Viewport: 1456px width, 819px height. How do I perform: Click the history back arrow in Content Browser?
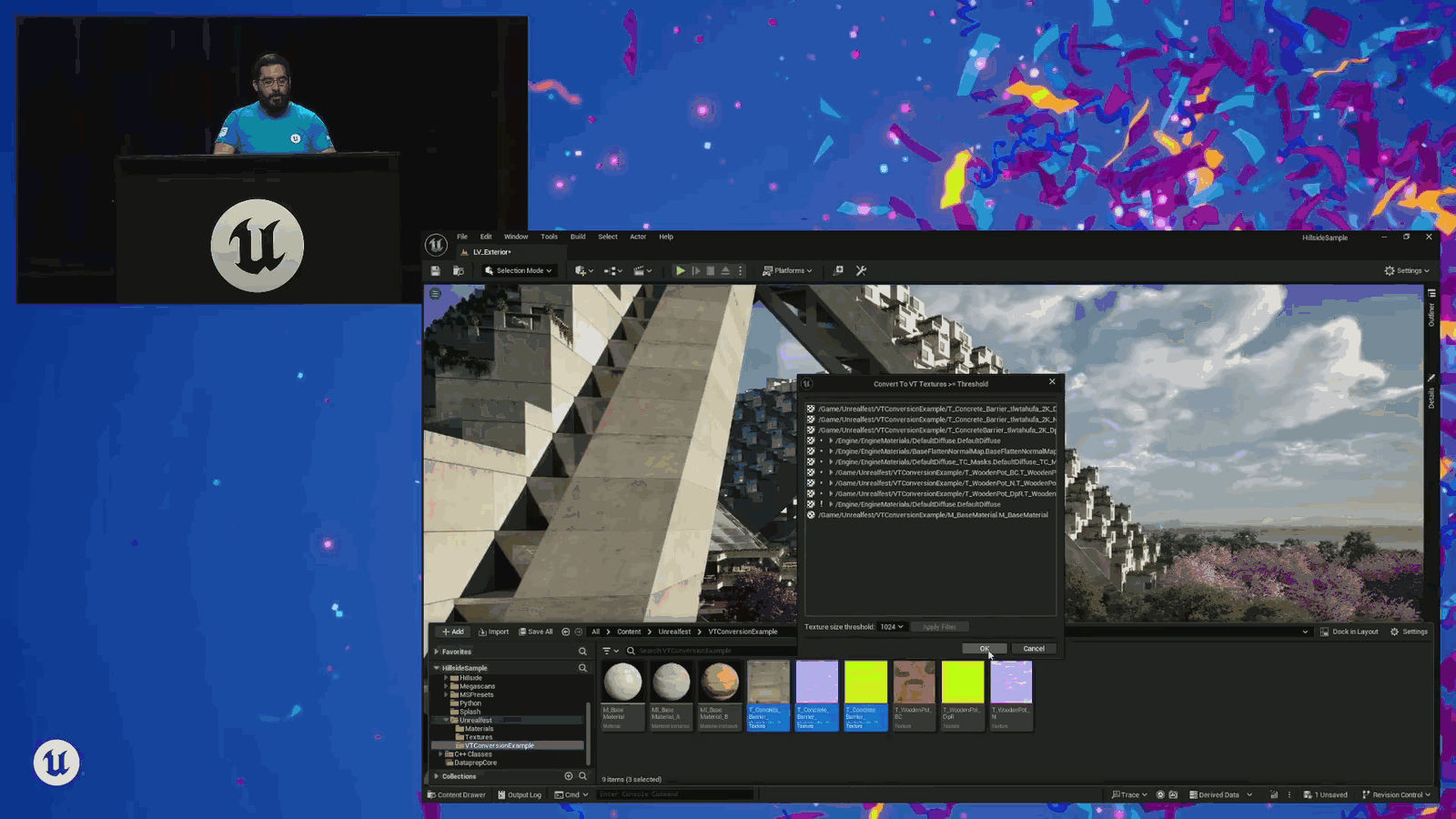pos(566,632)
